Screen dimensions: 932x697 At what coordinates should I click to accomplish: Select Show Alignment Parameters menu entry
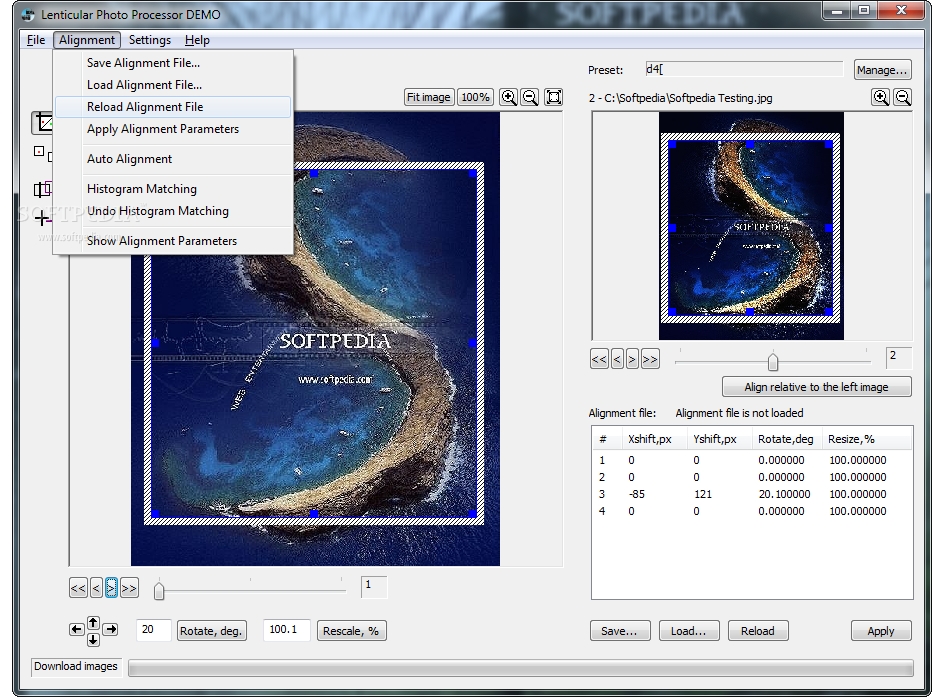(173, 241)
